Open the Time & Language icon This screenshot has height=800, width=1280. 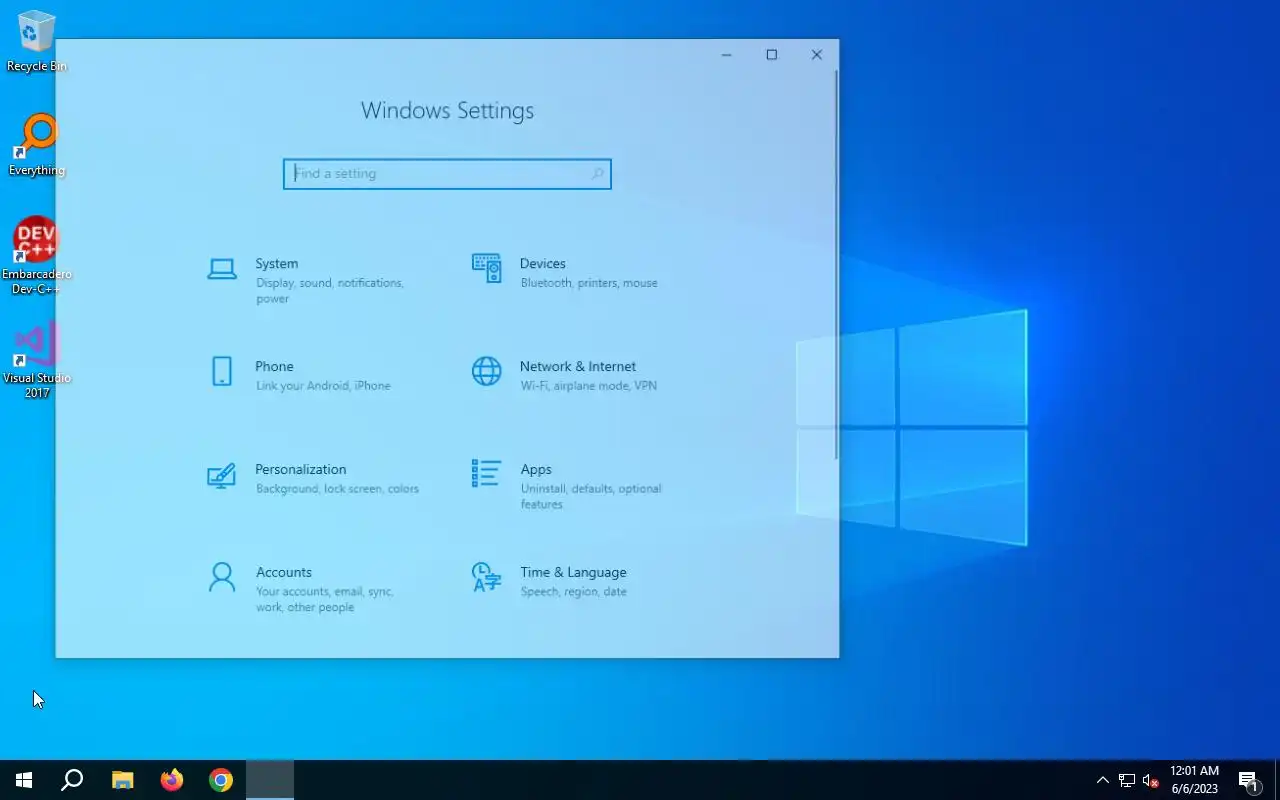point(486,577)
